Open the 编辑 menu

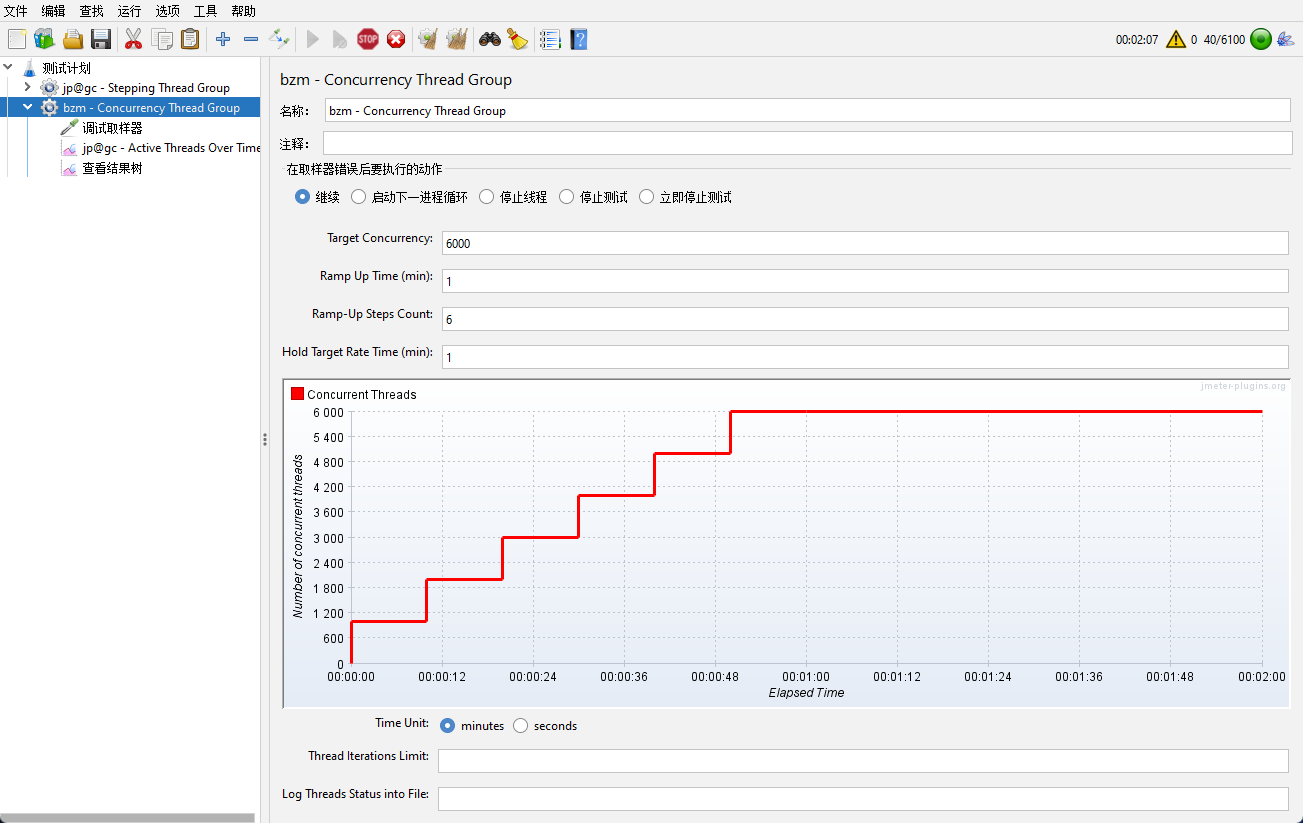click(53, 11)
